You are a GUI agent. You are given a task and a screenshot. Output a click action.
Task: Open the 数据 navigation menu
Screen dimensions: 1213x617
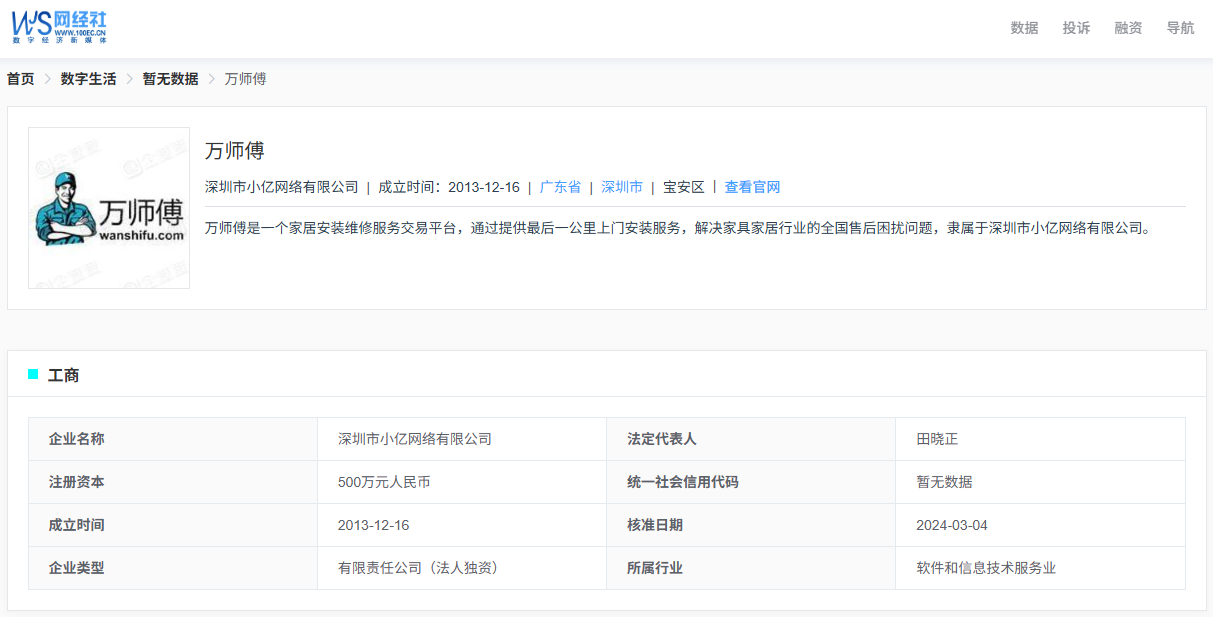1024,28
